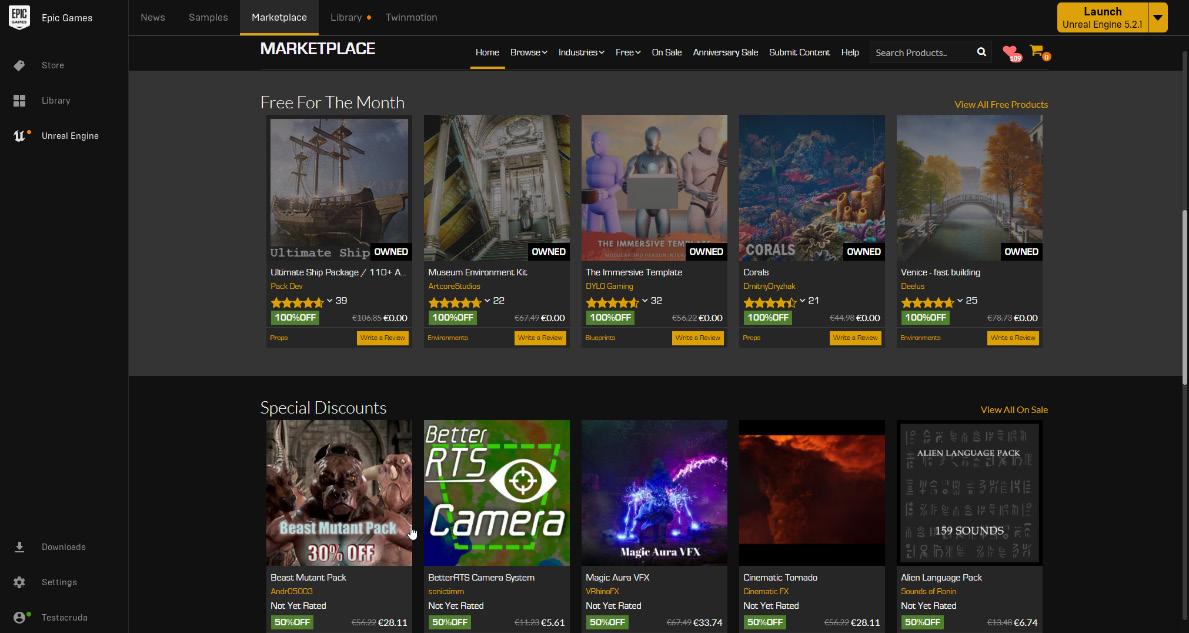Open the Magic Aura VFX thumbnail
1189x633 pixels.
[654, 493]
